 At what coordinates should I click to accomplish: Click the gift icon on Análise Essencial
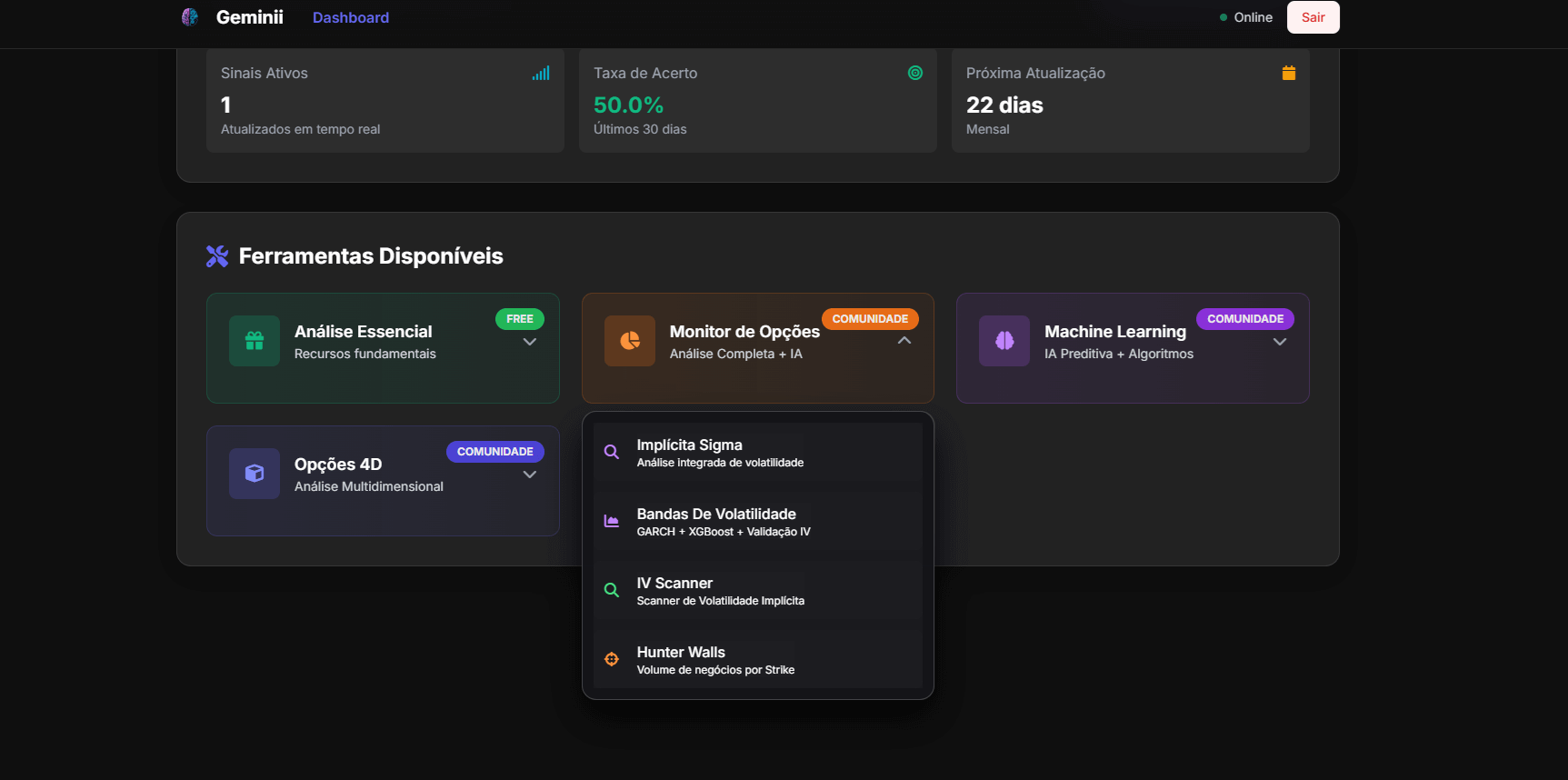[255, 341]
